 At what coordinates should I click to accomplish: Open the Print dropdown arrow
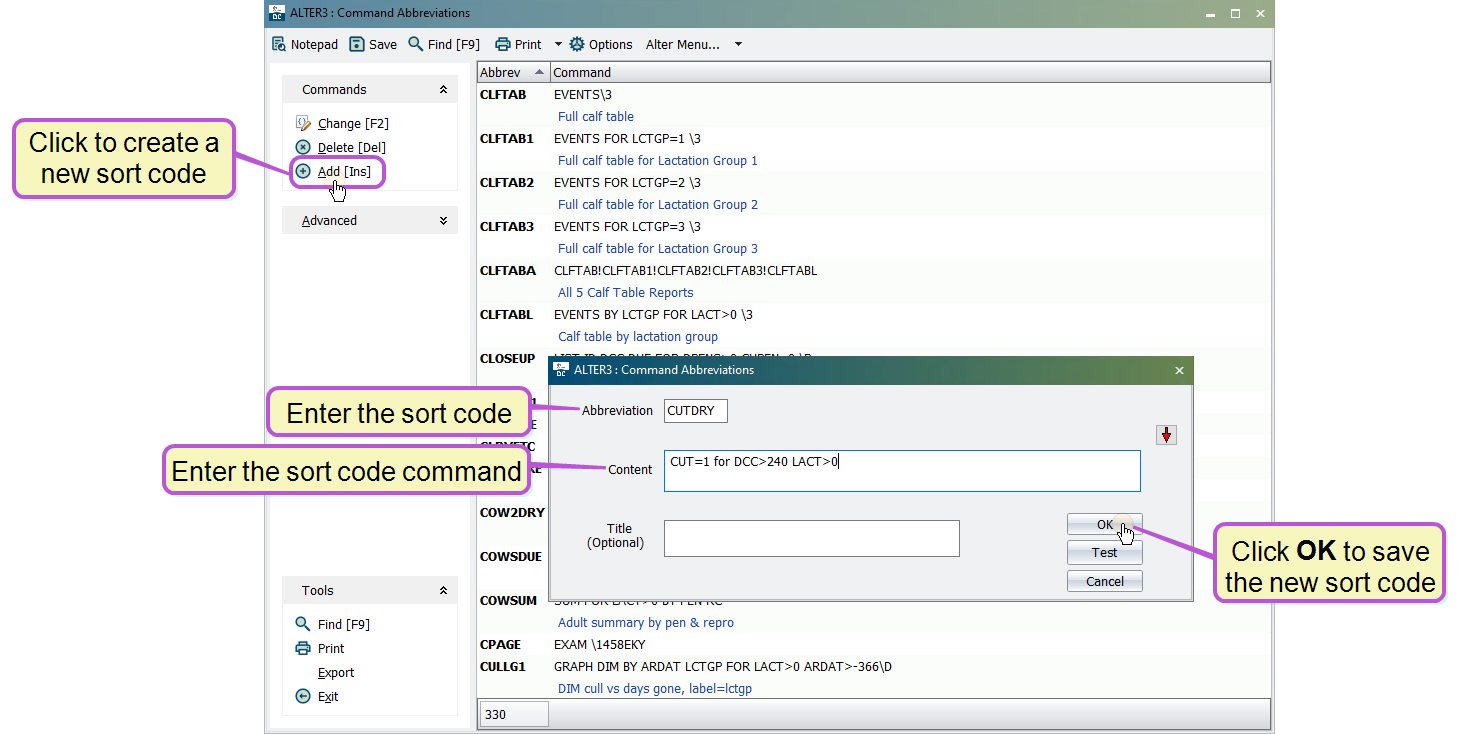click(558, 44)
